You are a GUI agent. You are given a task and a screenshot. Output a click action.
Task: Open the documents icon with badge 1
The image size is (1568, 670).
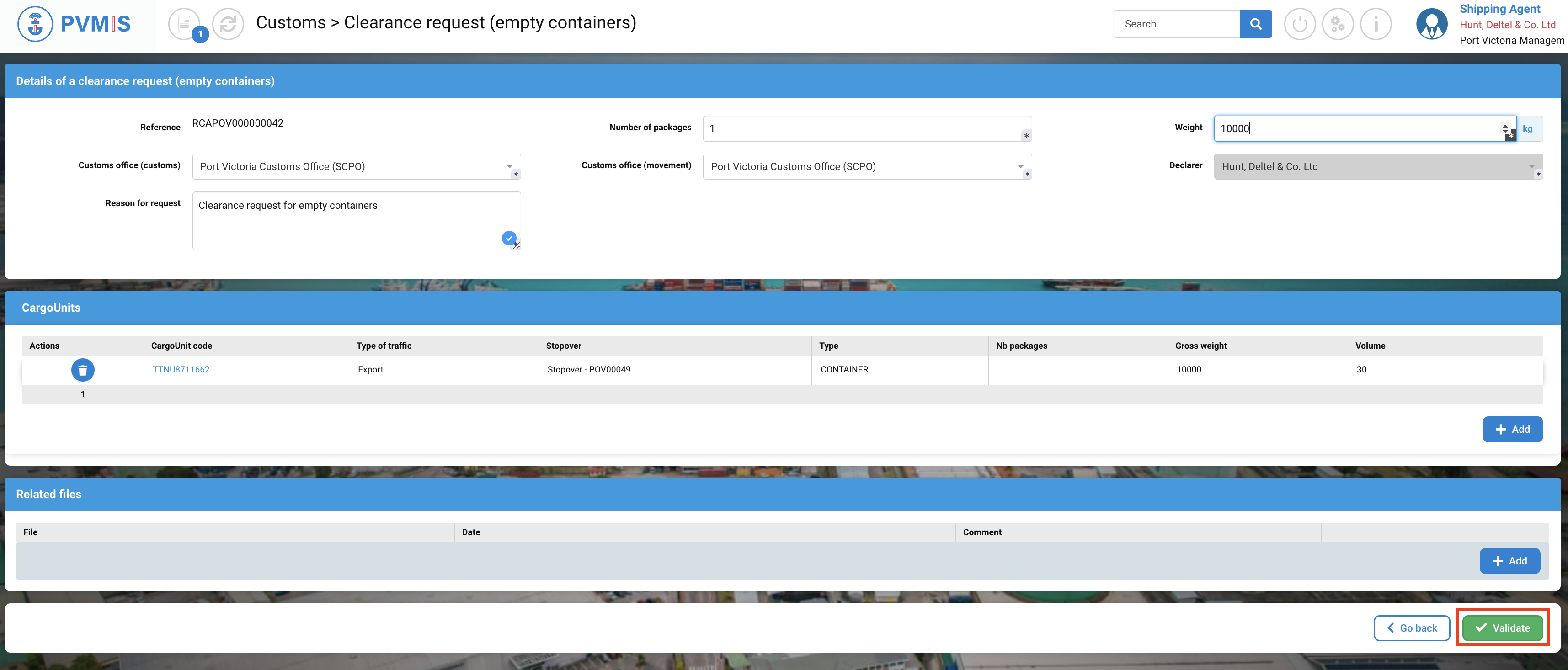[184, 24]
